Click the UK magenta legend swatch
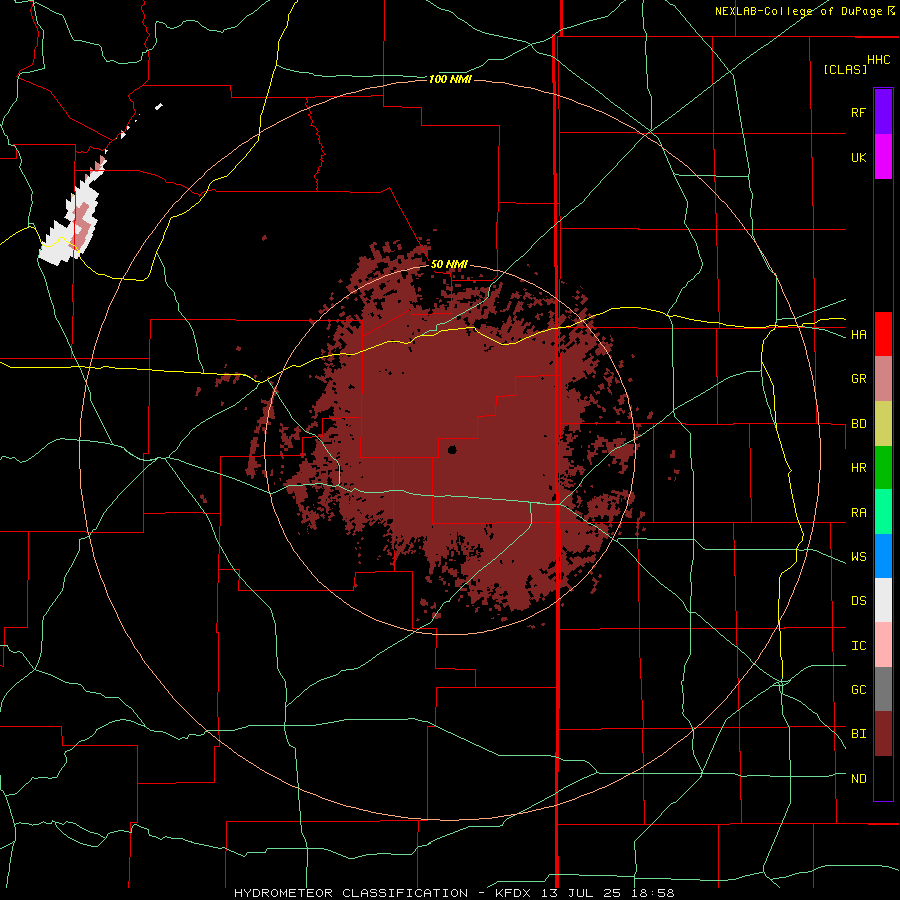This screenshot has height=900, width=900. pos(883,157)
